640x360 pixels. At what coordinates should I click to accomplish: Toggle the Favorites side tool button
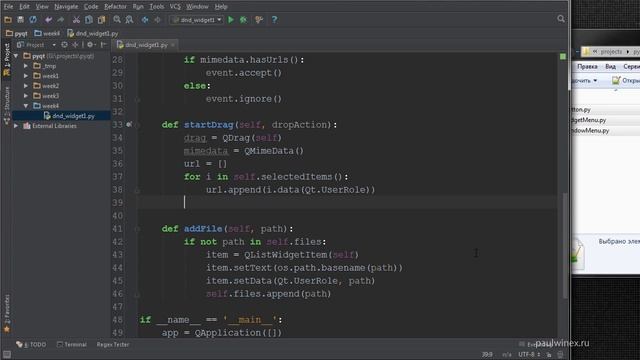click(x=6, y=313)
